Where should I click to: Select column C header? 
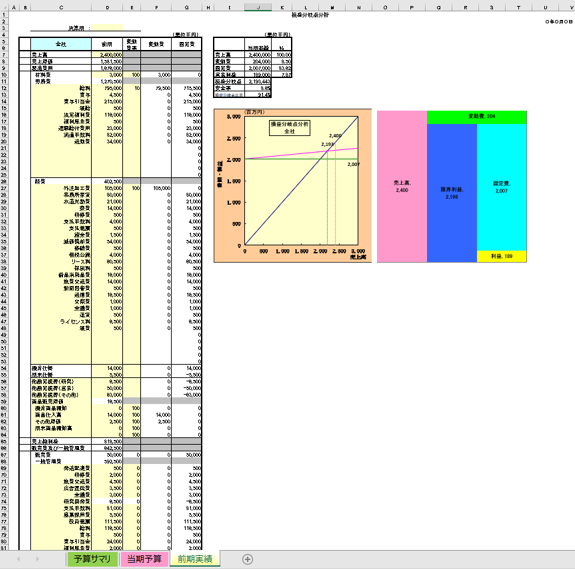coord(61,7)
